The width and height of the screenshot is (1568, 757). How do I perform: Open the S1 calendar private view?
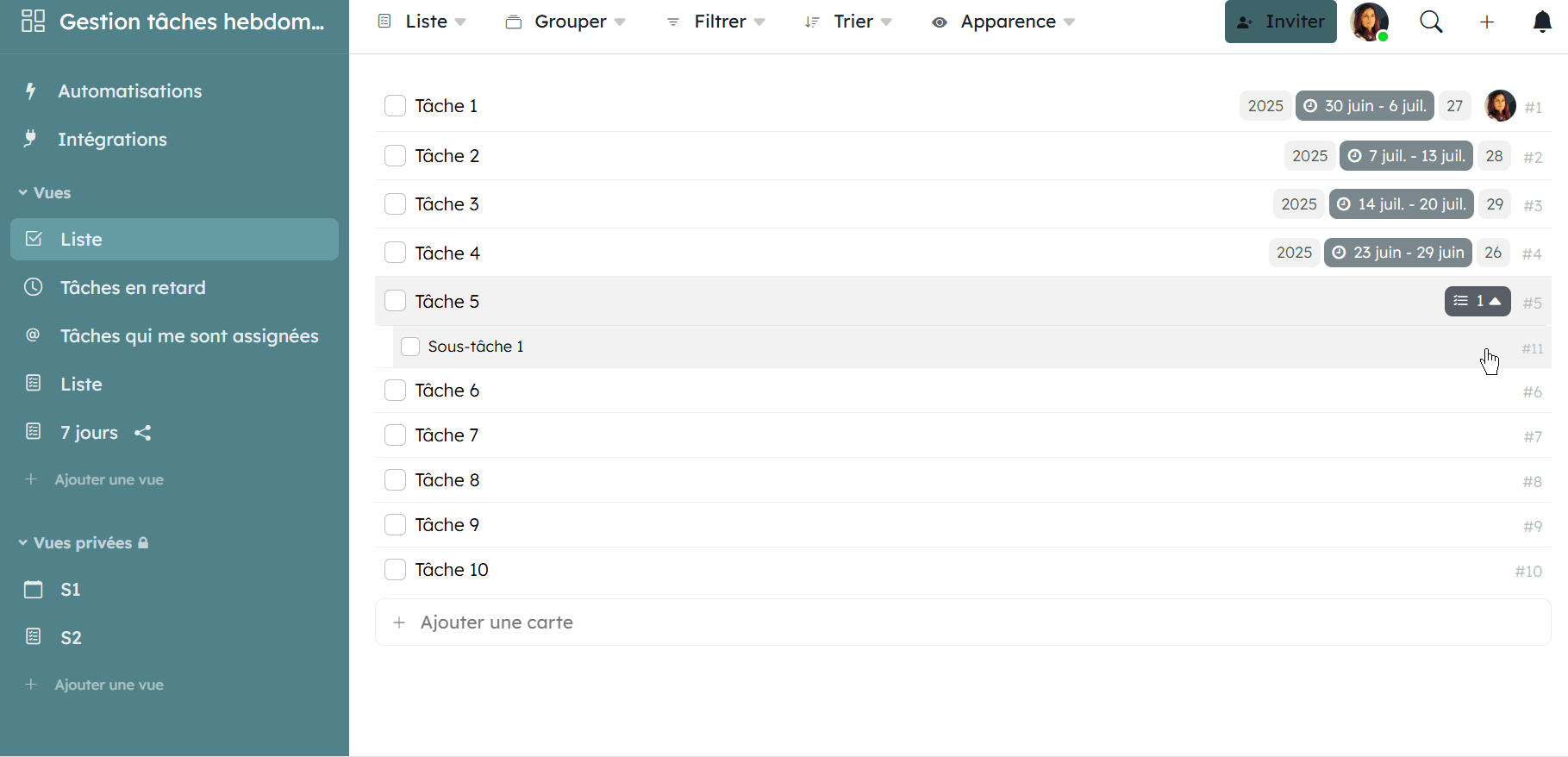point(70,590)
